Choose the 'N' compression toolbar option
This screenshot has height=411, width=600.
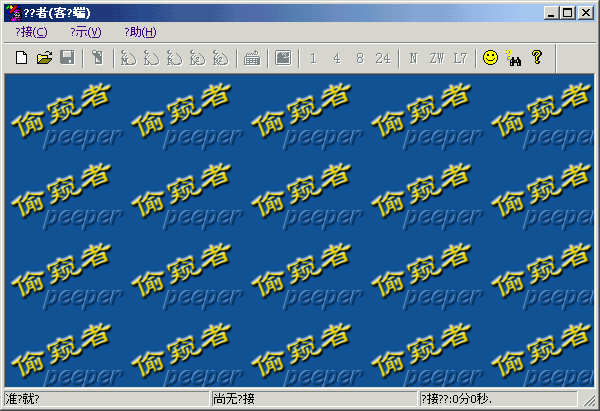[x=413, y=58]
